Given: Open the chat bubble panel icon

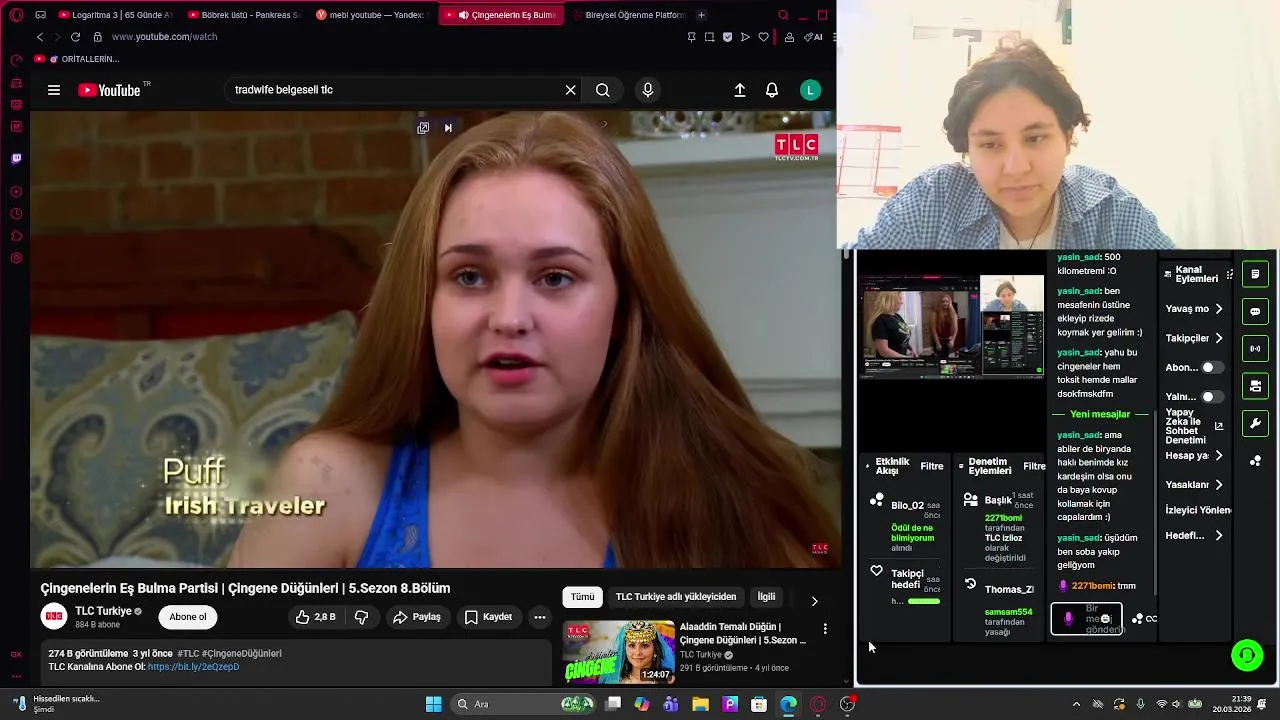Looking at the screenshot, I should pos(1255,311).
